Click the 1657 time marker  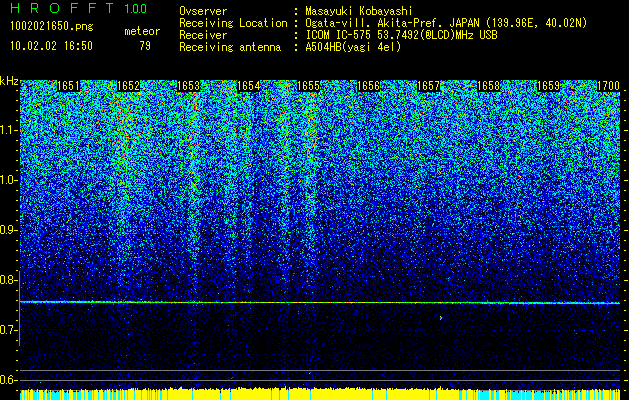428,86
